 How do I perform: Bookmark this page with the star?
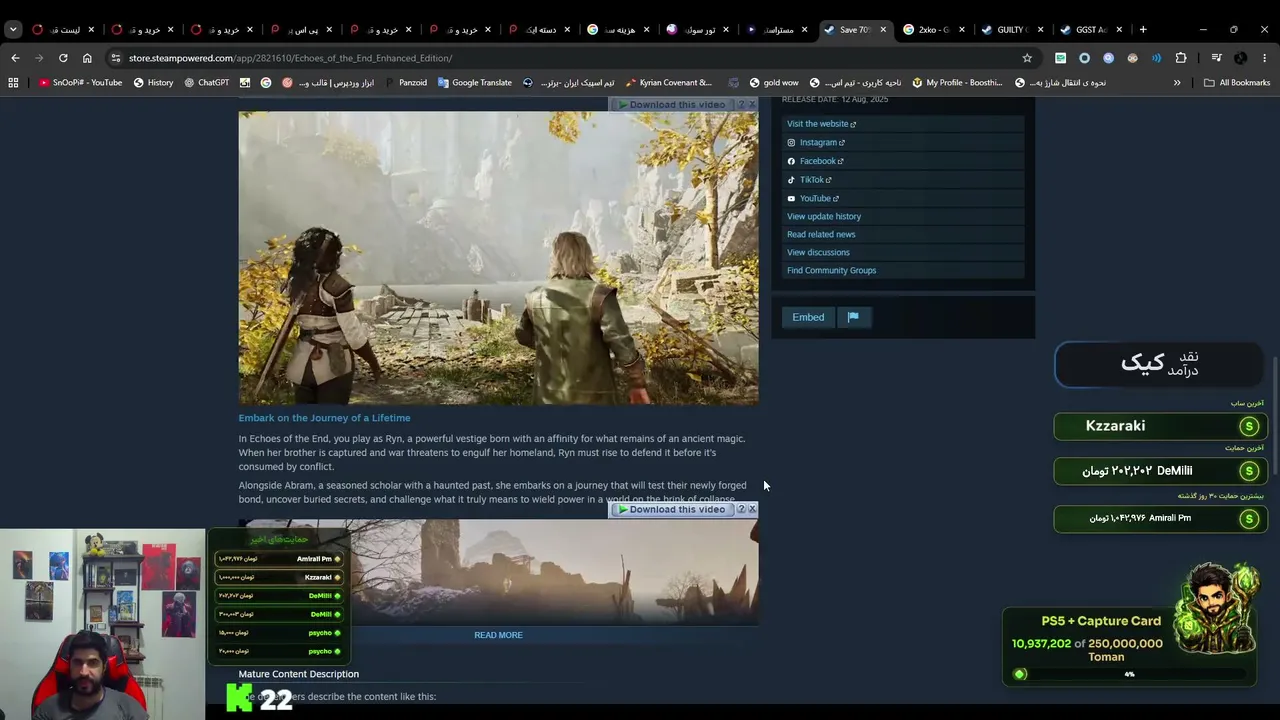pos(1027,58)
